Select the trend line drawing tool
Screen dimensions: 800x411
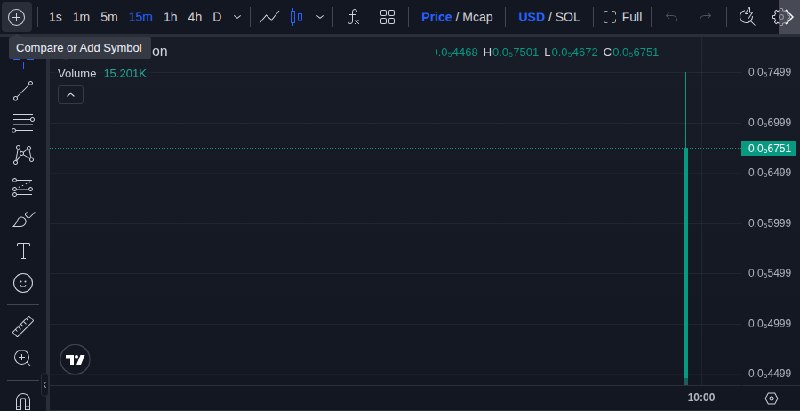pos(23,91)
